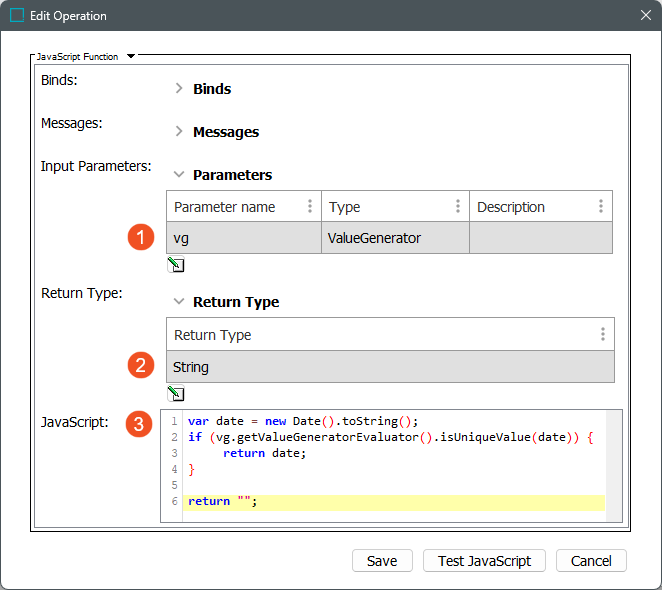Viewport: 662px width, 590px height.
Task: Select the ValueGenerator type cell
Action: click(x=394, y=238)
